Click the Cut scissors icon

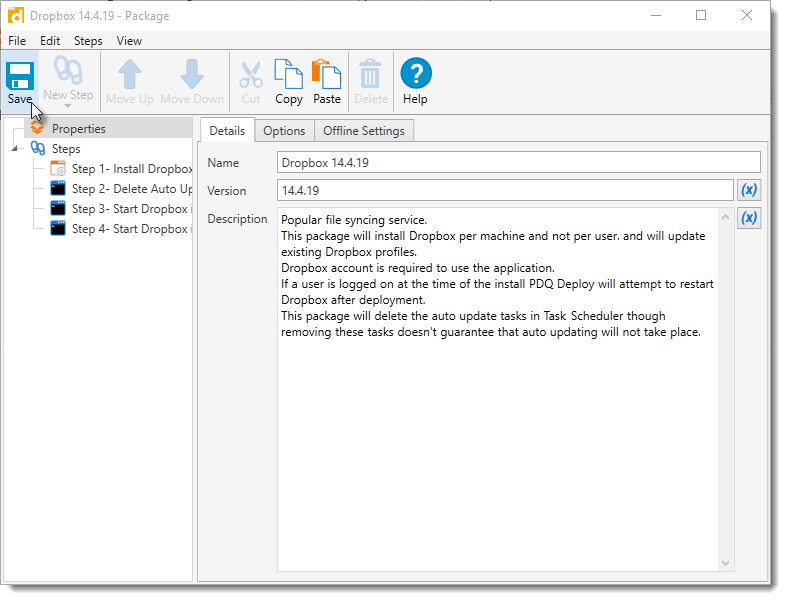pyautogui.click(x=251, y=75)
